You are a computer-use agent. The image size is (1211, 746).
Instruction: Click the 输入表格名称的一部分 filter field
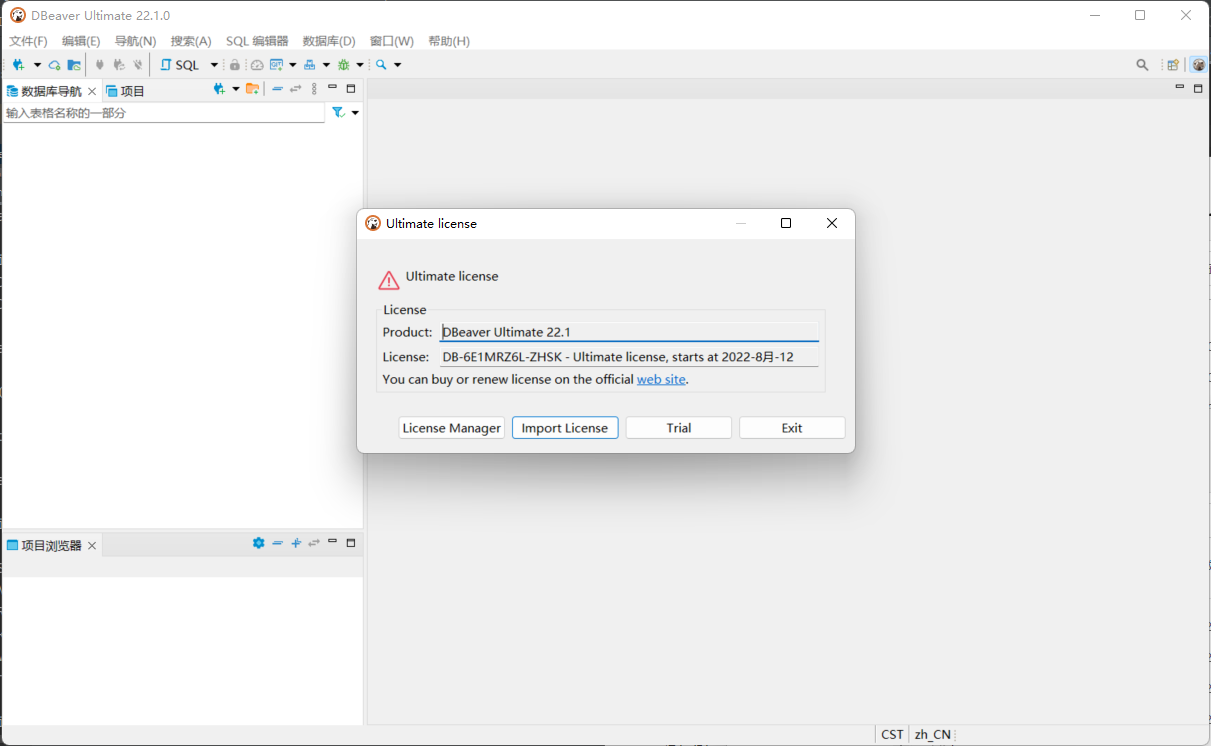163,113
